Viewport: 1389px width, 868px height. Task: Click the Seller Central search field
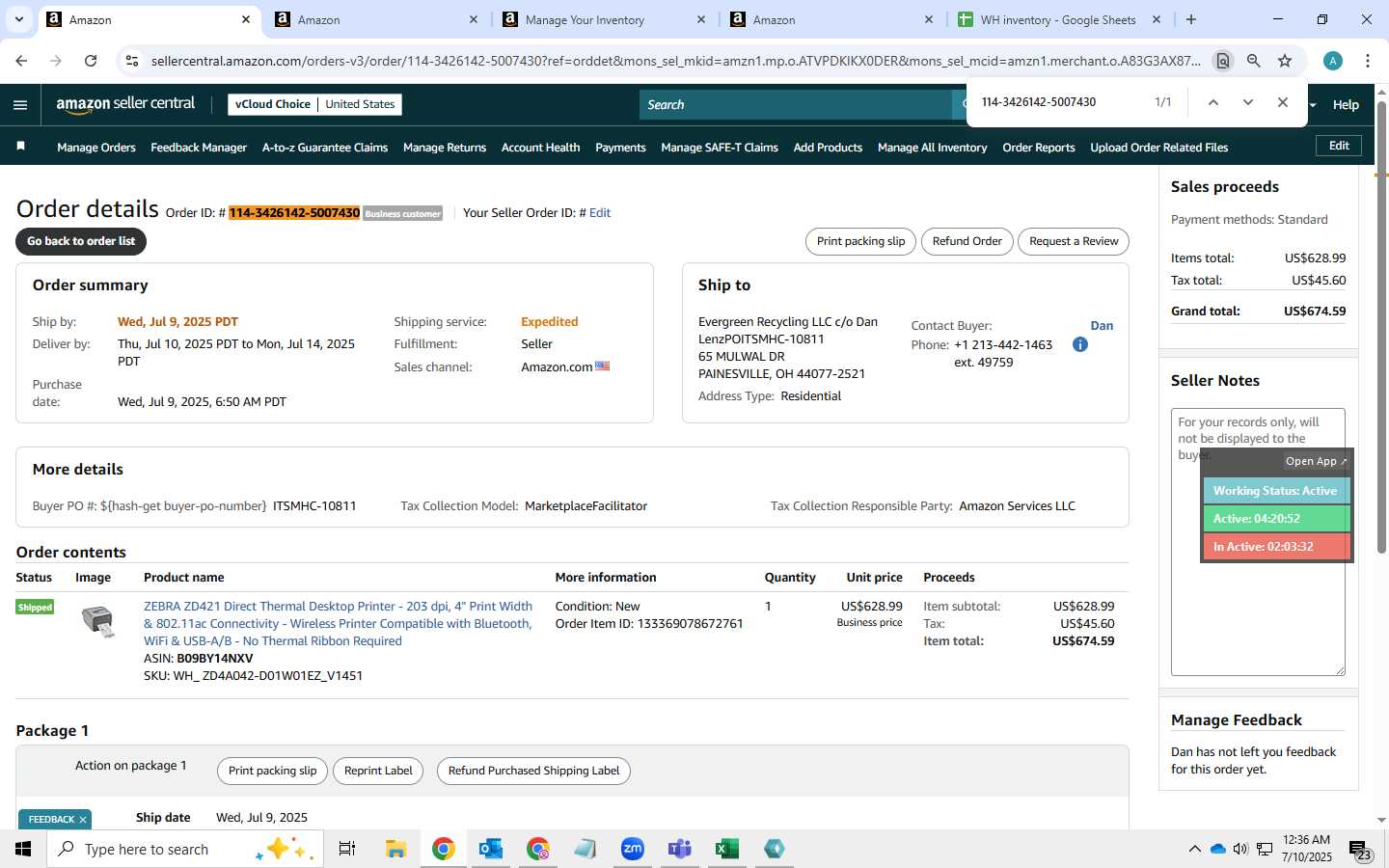[796, 104]
